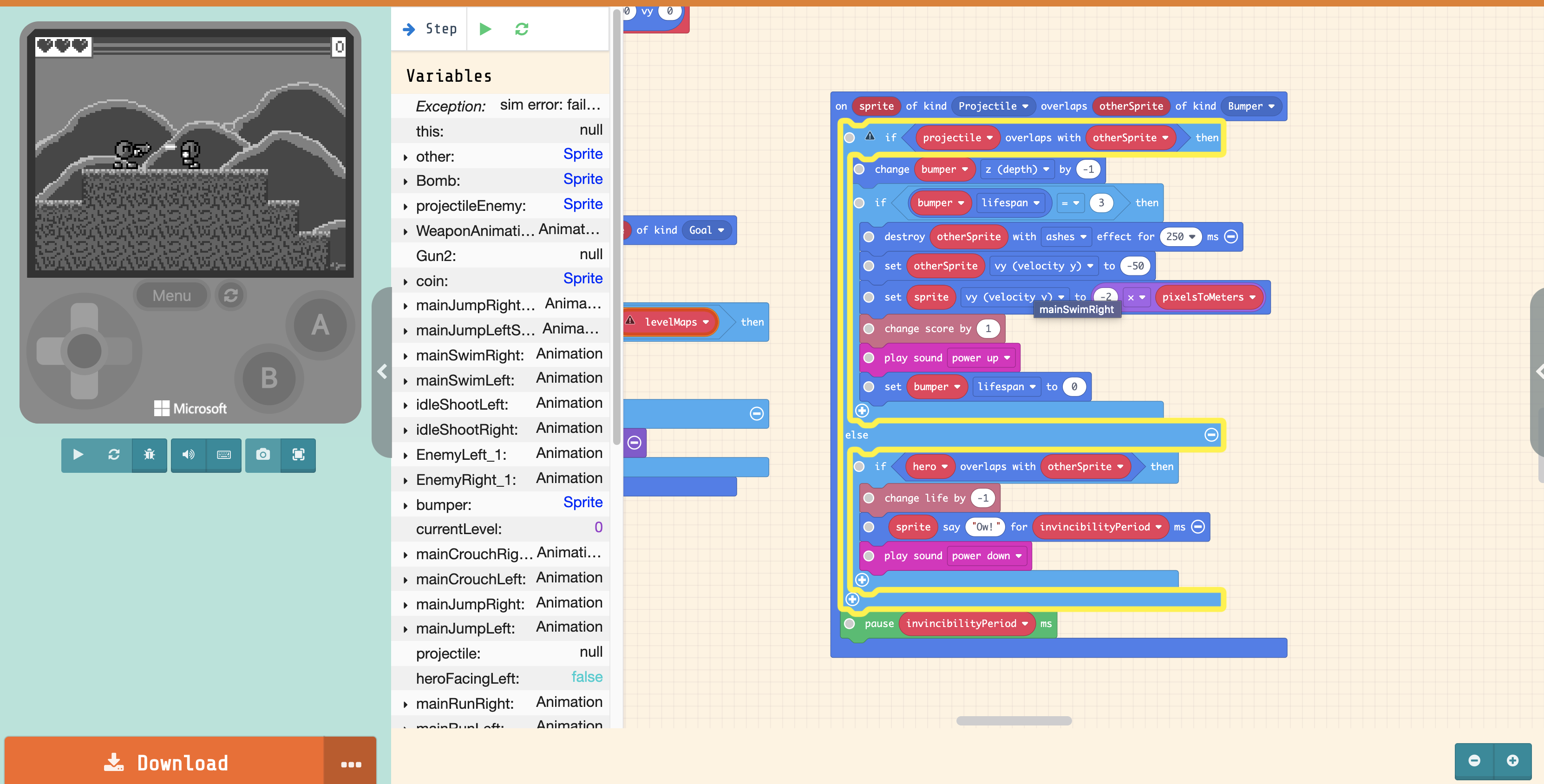Mute the simulator sound
The height and width of the screenshot is (784, 1544).
point(188,455)
